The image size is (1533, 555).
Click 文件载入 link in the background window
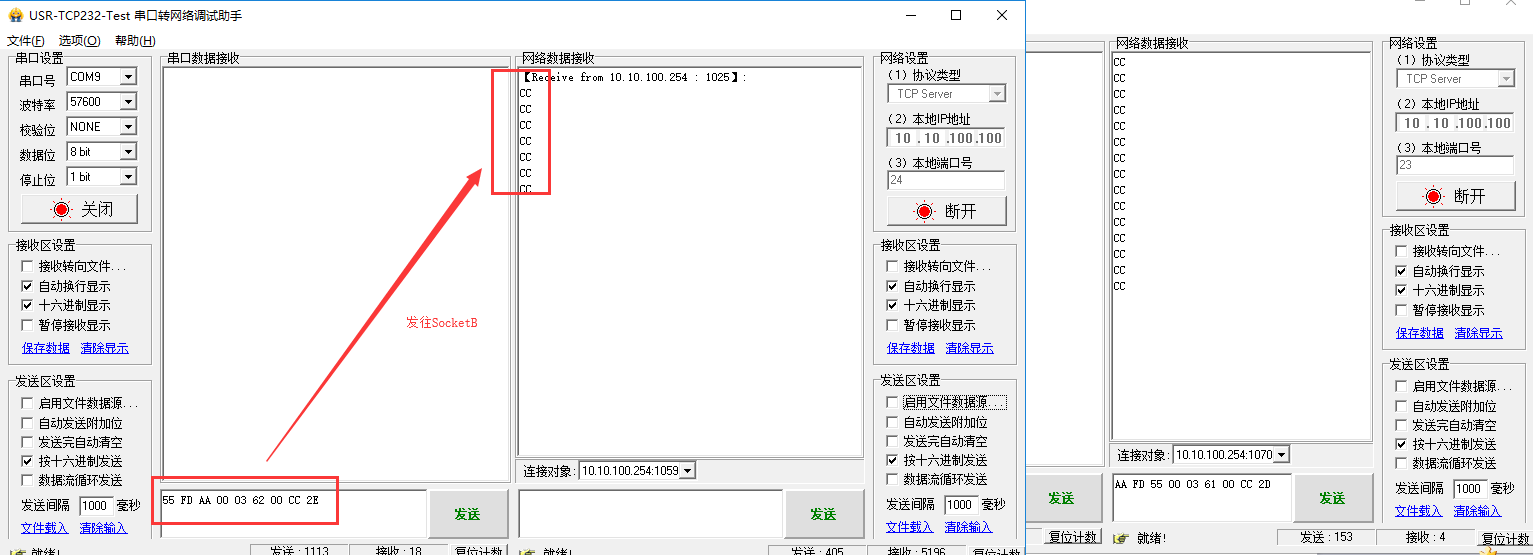coord(1418,511)
